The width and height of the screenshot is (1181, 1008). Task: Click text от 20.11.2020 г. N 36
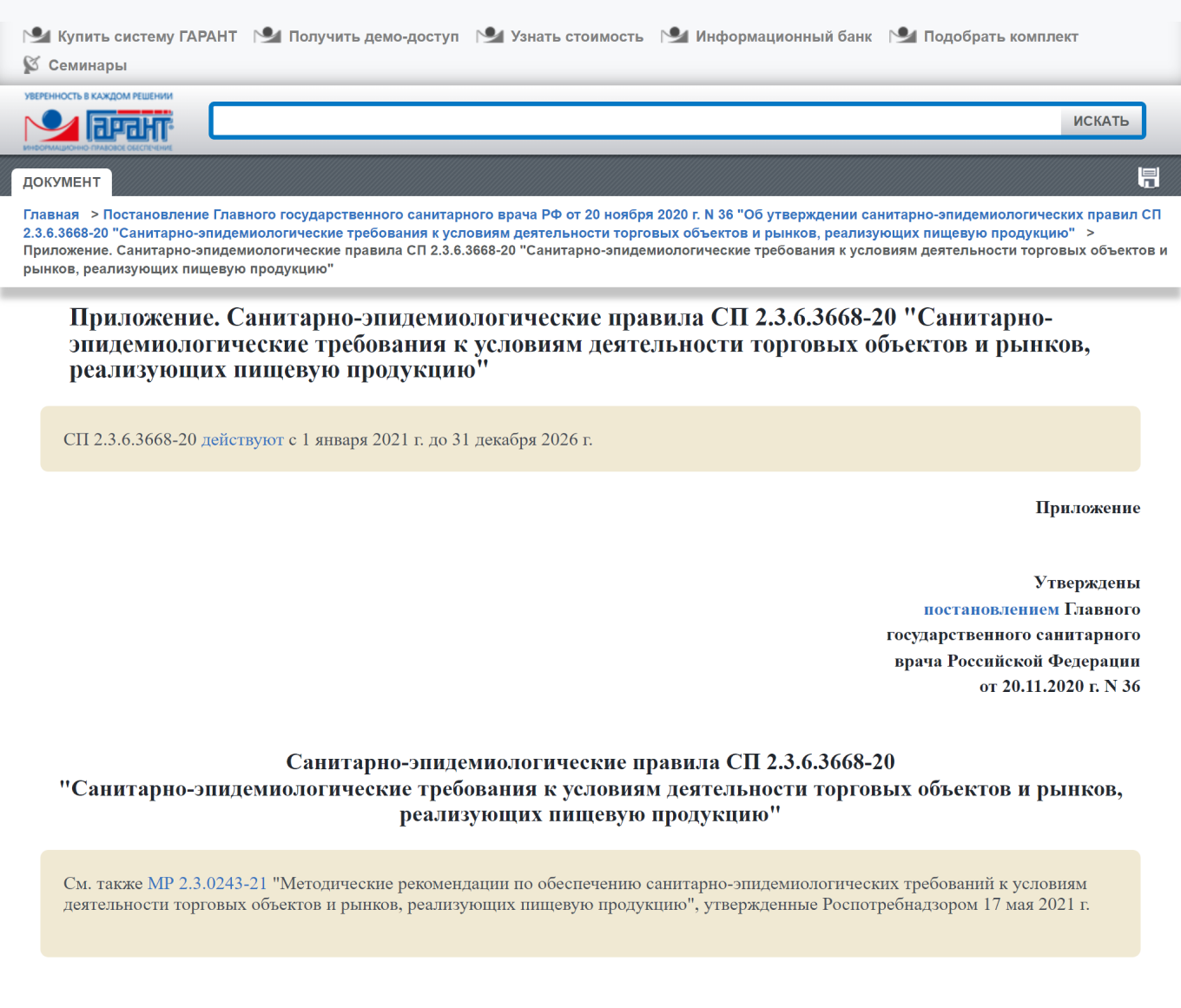(1059, 686)
